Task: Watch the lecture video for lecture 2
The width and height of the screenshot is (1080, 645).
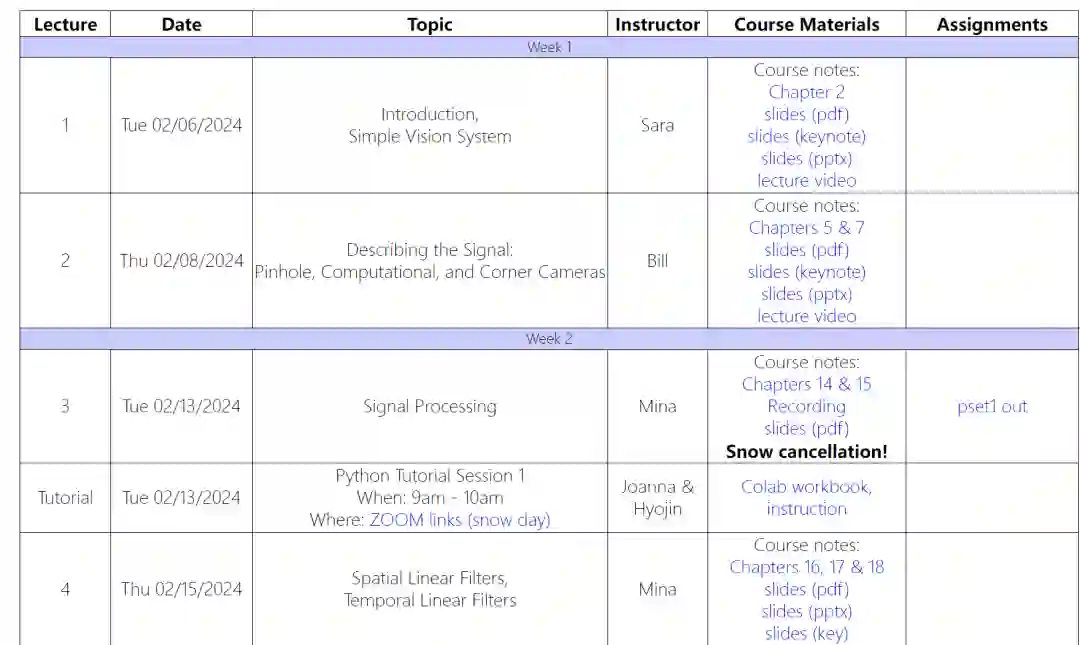Action: [x=806, y=316]
